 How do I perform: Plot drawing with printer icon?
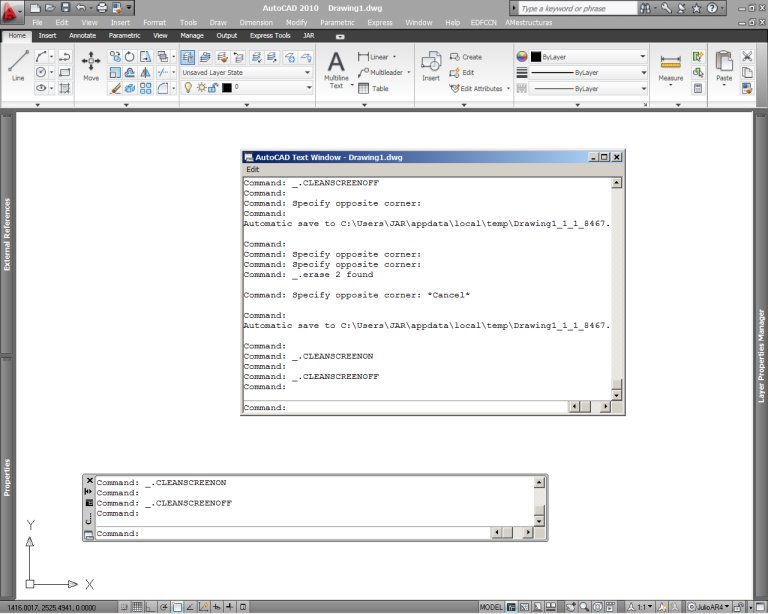pyautogui.click(x=101, y=7)
